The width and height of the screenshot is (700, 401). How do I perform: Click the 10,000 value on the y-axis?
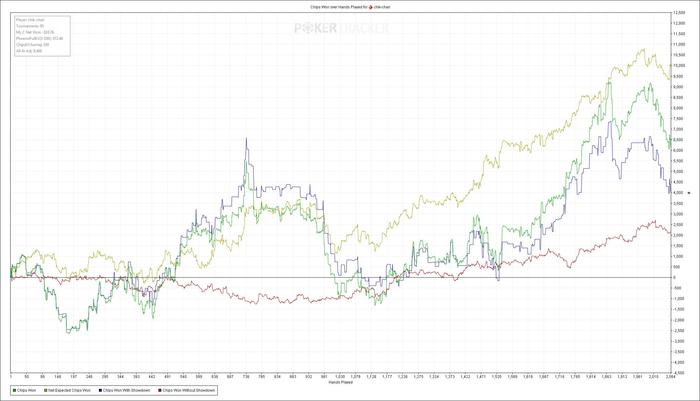coord(679,66)
